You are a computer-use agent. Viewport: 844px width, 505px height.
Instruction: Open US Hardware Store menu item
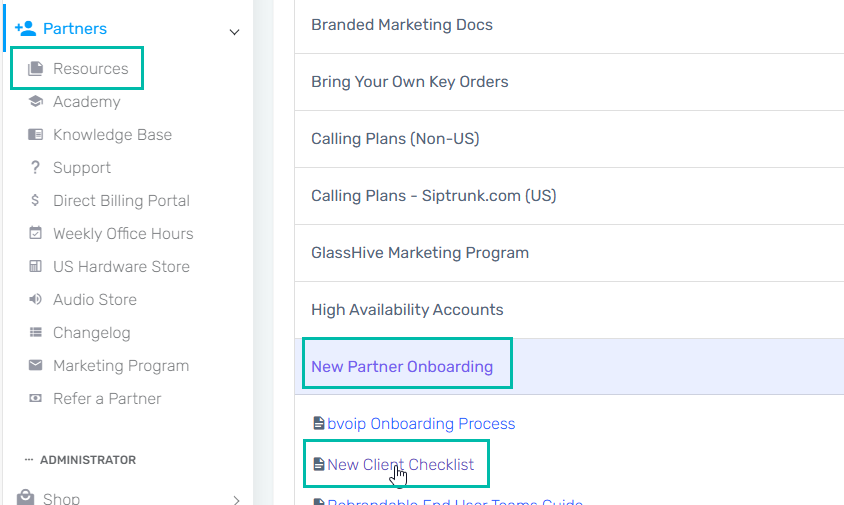tap(121, 266)
